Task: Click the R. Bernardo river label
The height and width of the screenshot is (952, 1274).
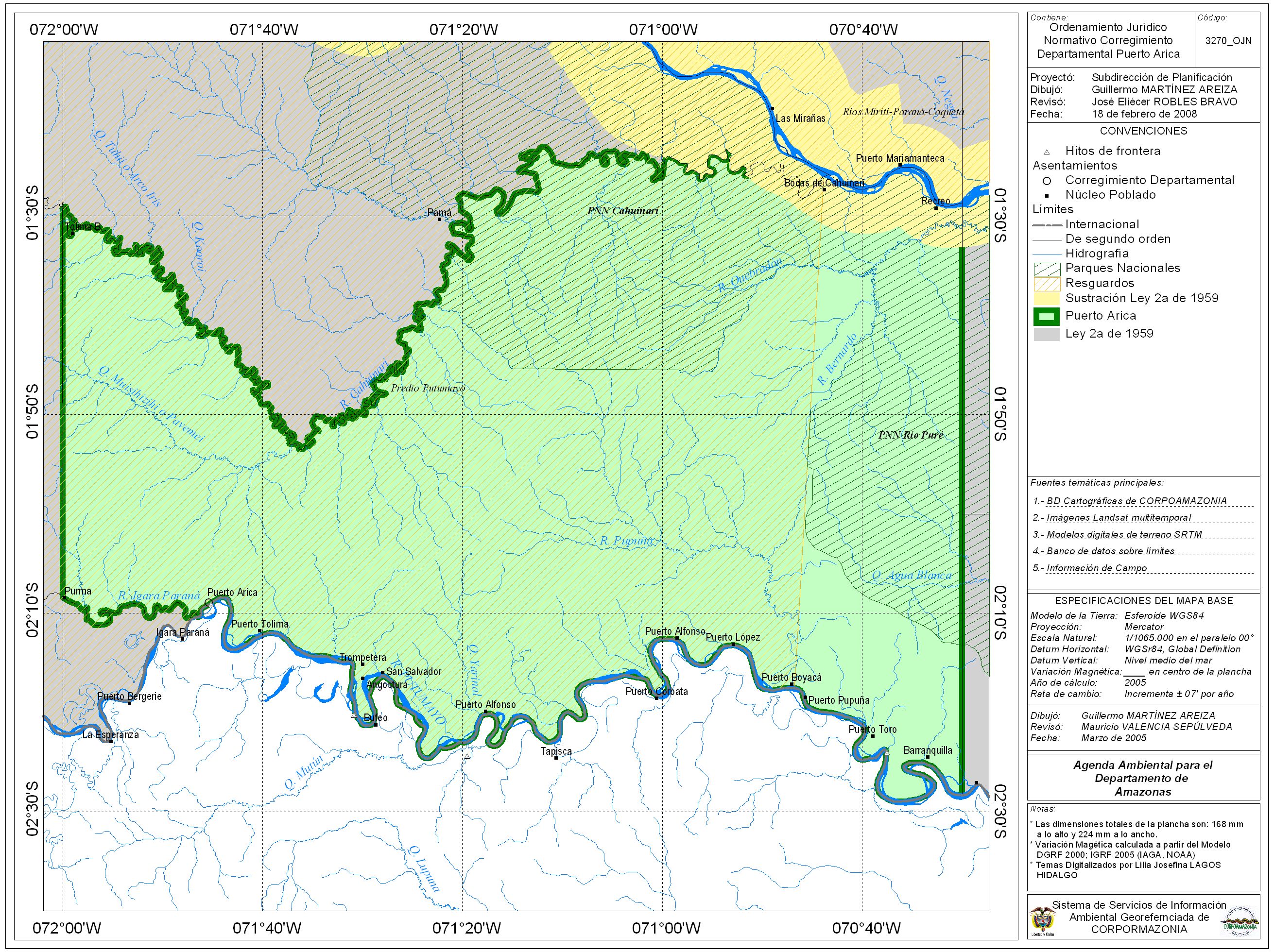Action: 838,359
